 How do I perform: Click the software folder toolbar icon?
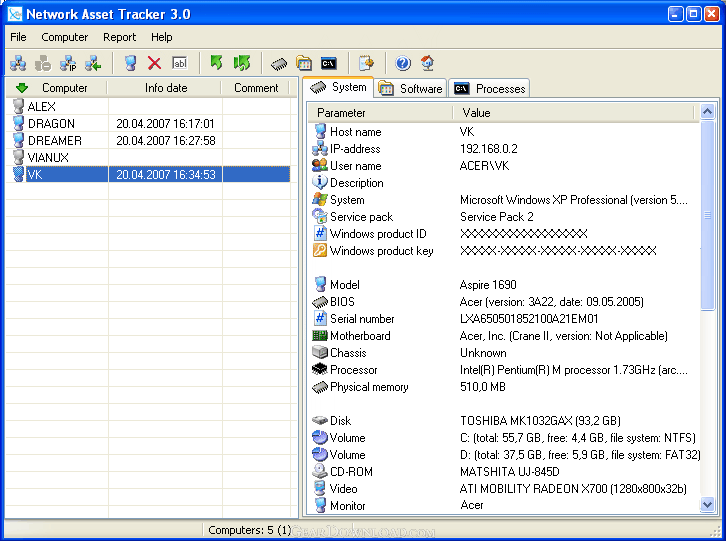click(x=304, y=63)
